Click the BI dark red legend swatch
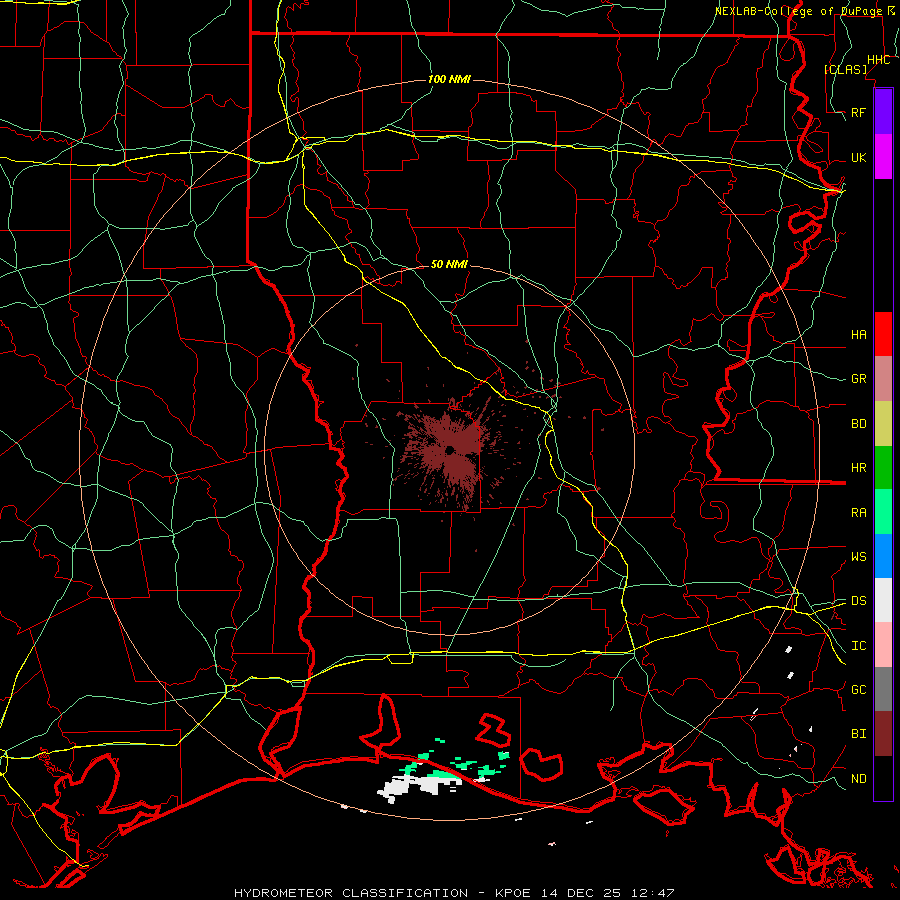Screen dimensions: 900x900 pyautogui.click(x=883, y=734)
